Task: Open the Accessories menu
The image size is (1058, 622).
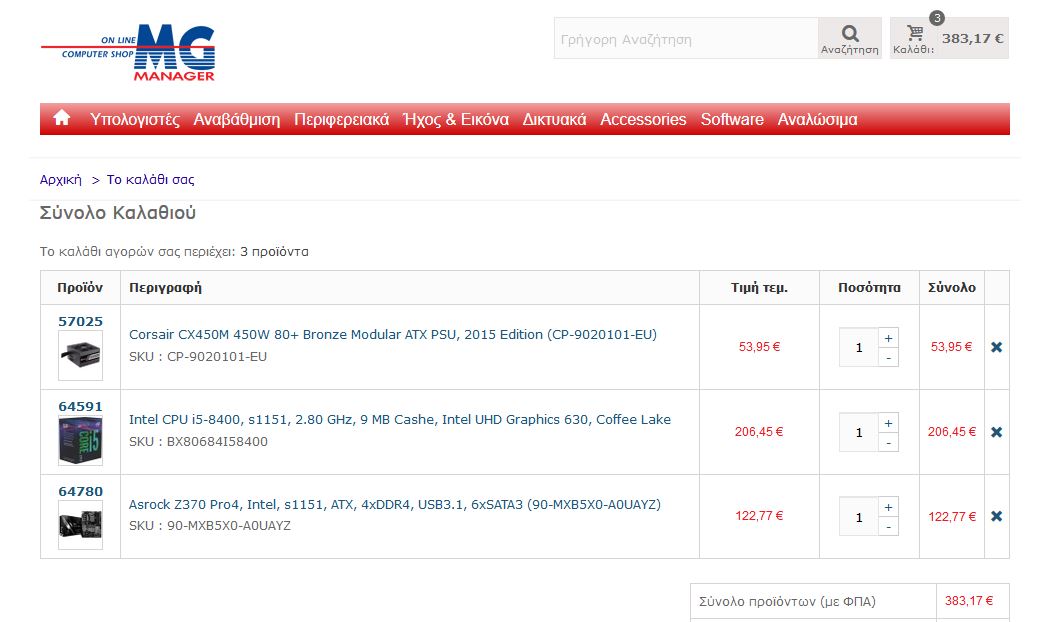Action: point(643,119)
